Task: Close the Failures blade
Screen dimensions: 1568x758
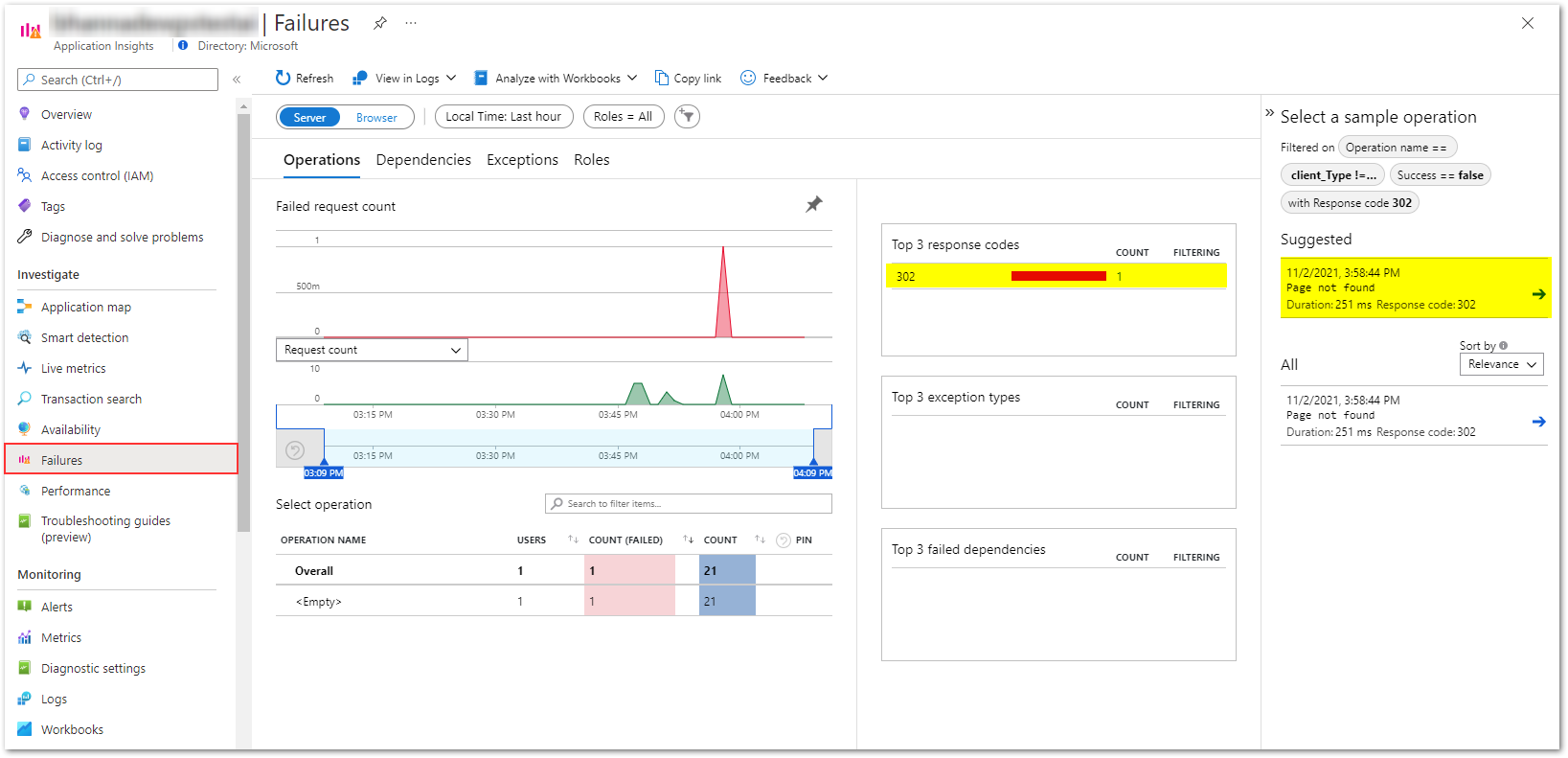Action: 1528,23
